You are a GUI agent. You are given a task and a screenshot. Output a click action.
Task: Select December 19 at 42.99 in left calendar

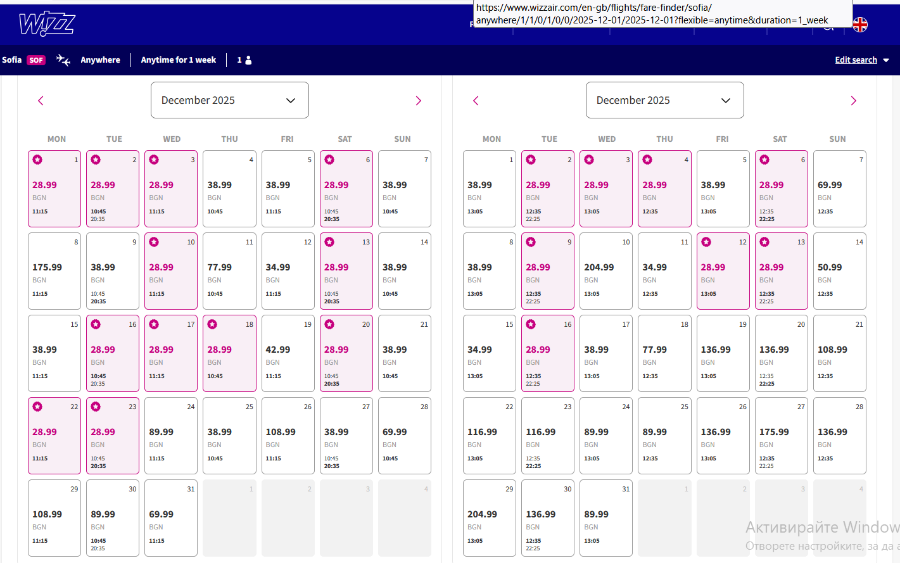[x=288, y=354]
